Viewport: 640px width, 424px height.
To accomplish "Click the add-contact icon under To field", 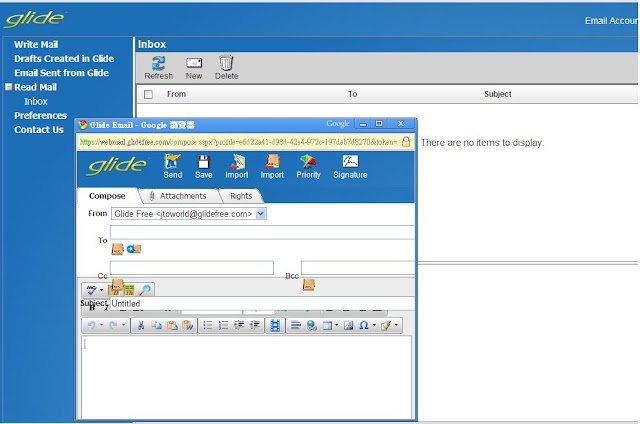I will pos(134,249).
